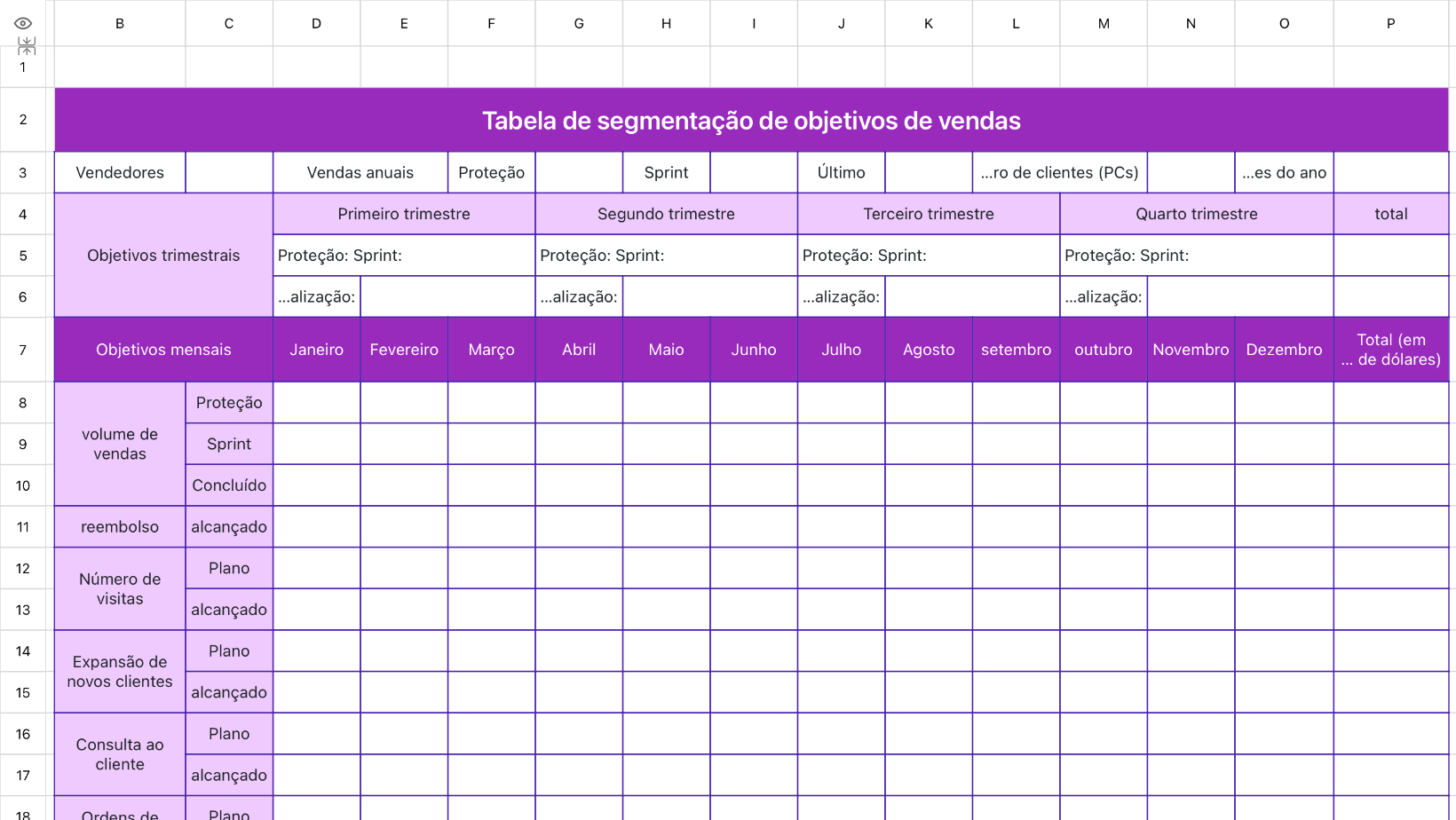
Task: Click the 'outubro' month header
Action: point(1104,350)
